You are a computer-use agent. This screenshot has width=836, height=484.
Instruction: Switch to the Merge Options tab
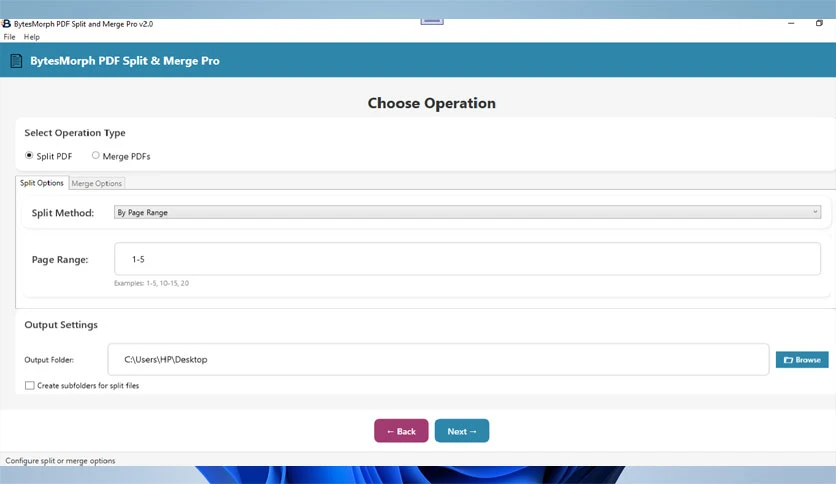[97, 183]
